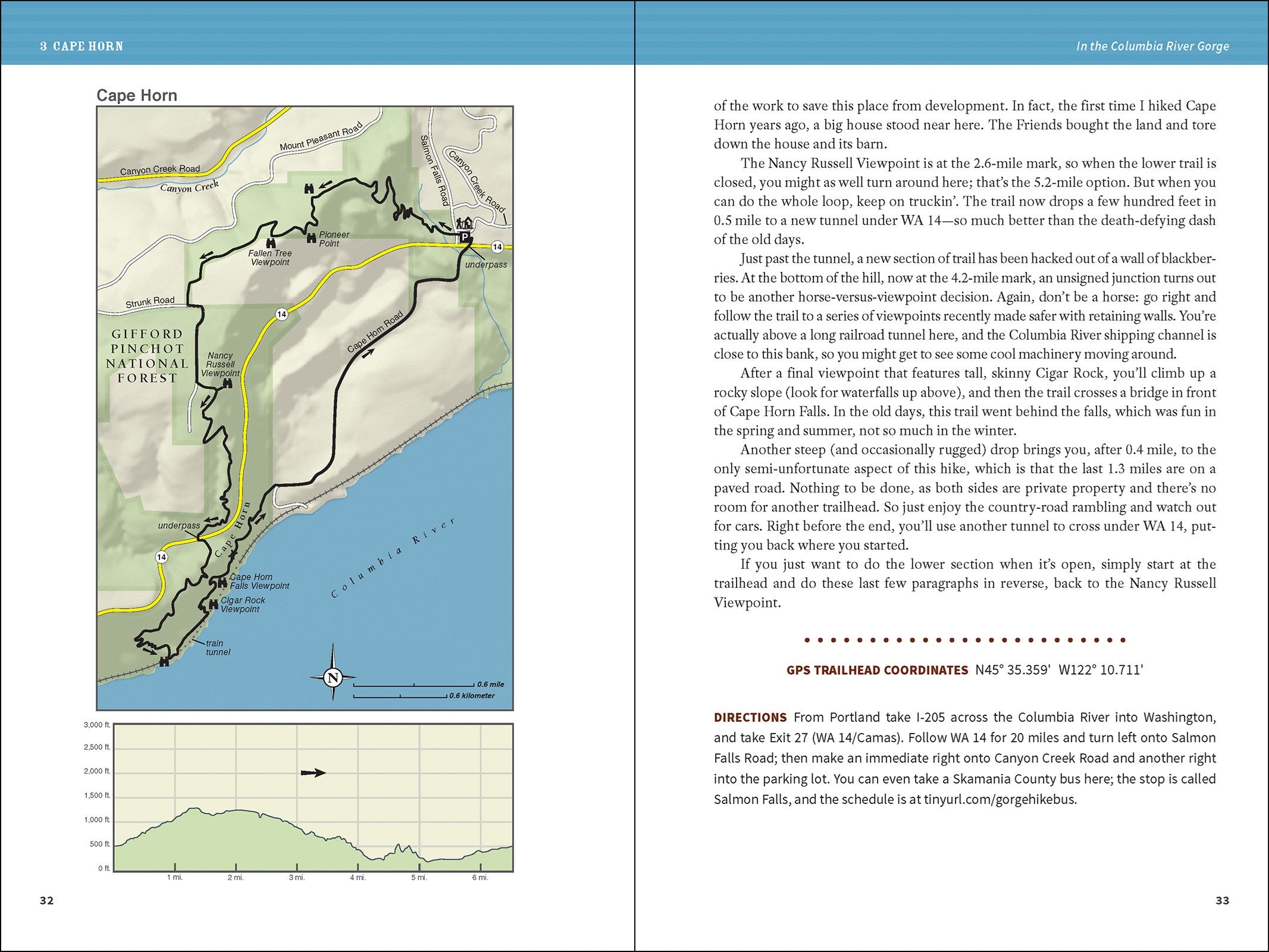Image resolution: width=1269 pixels, height=952 pixels.
Task: Click the '3 CAPE HORN' page header
Action: 82,46
